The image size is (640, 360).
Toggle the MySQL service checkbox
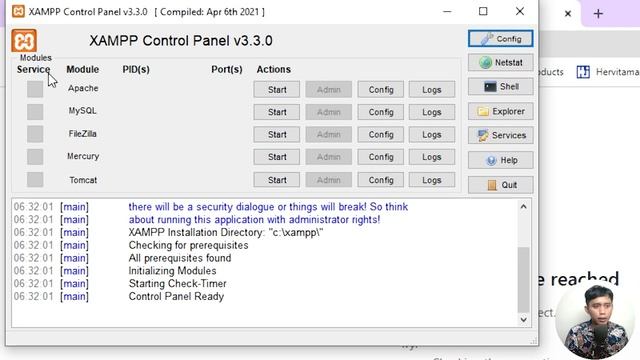coord(35,112)
